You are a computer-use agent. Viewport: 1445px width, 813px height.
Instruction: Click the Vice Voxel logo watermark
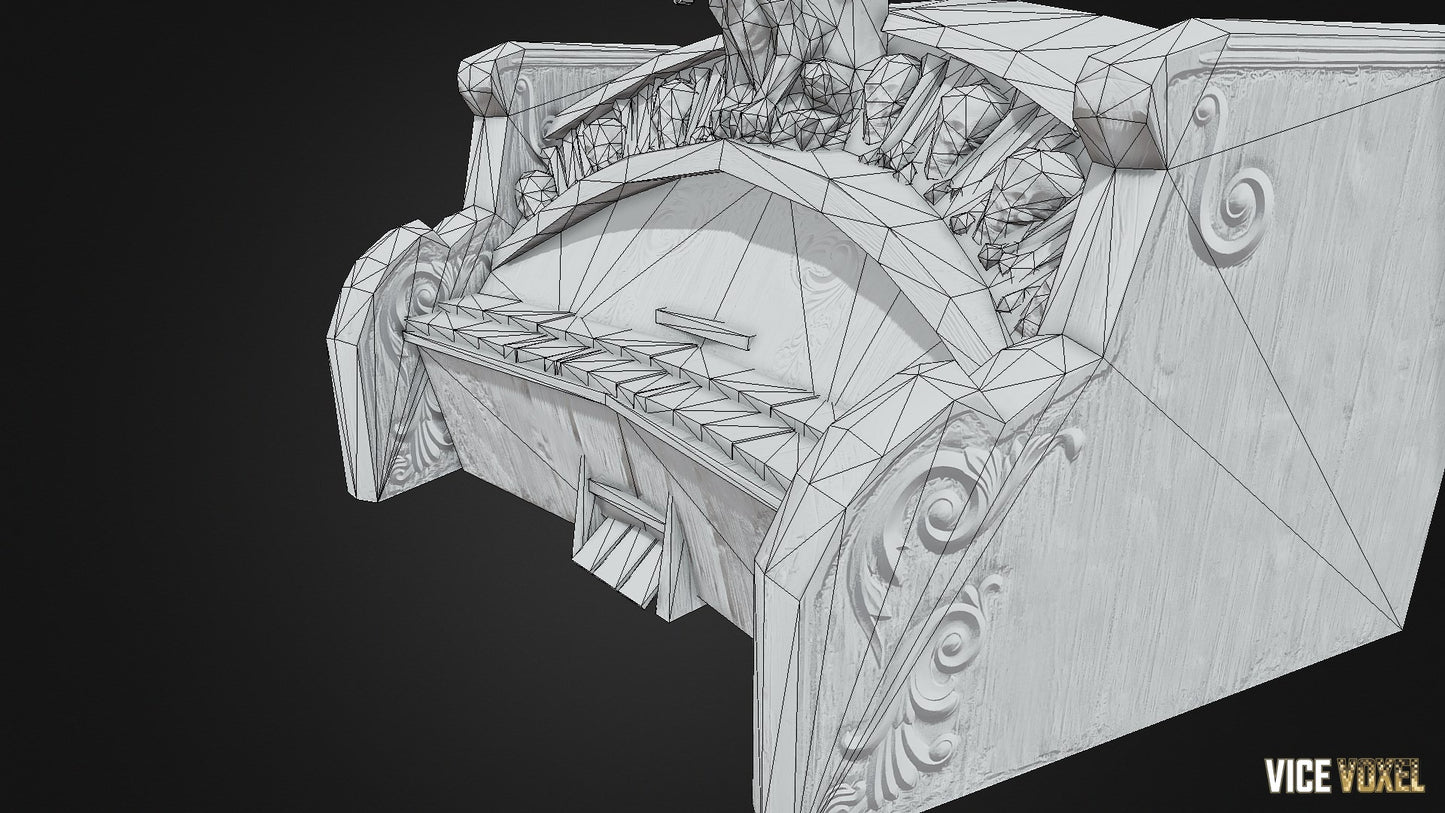1343,774
